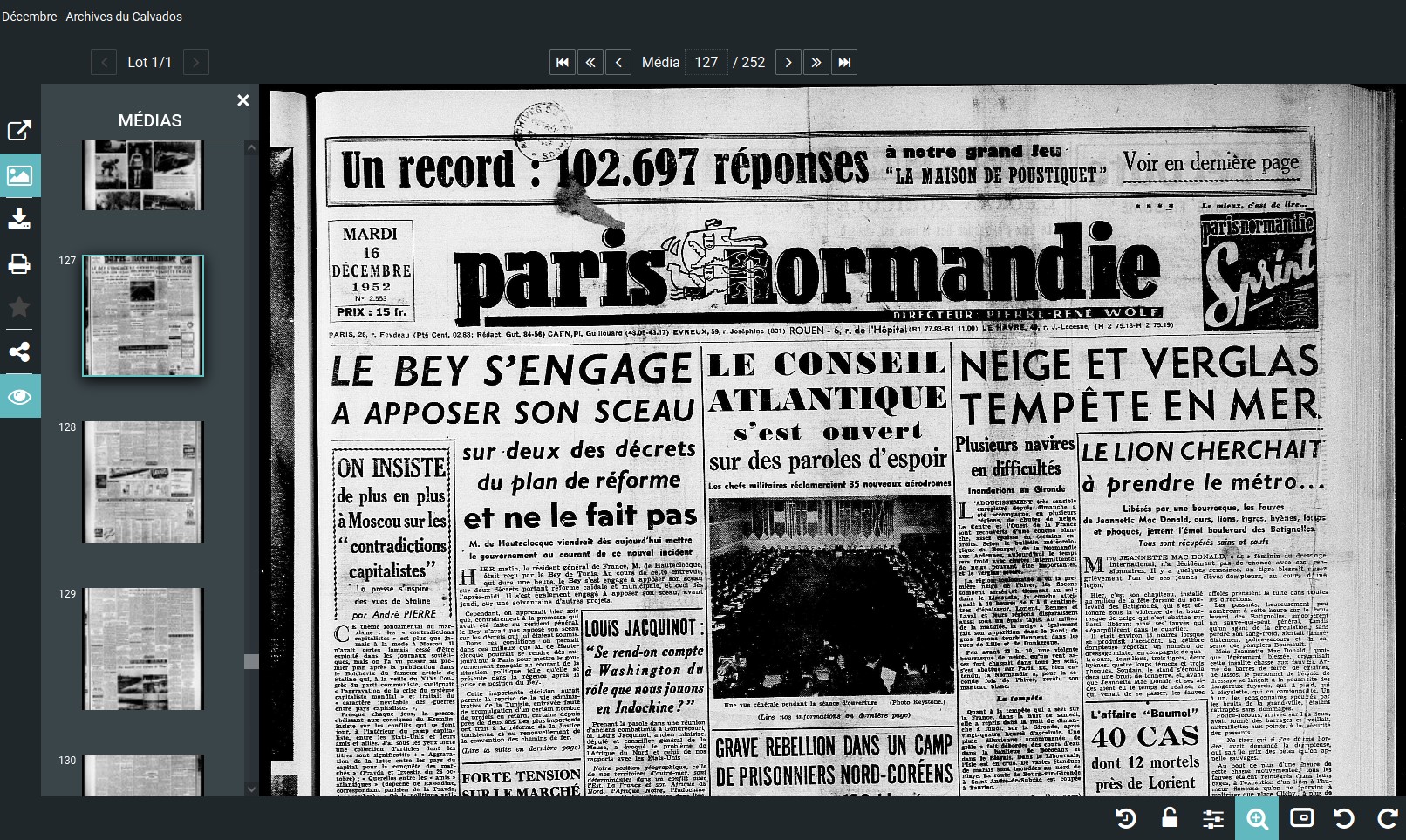The height and width of the screenshot is (840, 1406).
Task: Rotate the image clockwise
Action: pos(1387,818)
